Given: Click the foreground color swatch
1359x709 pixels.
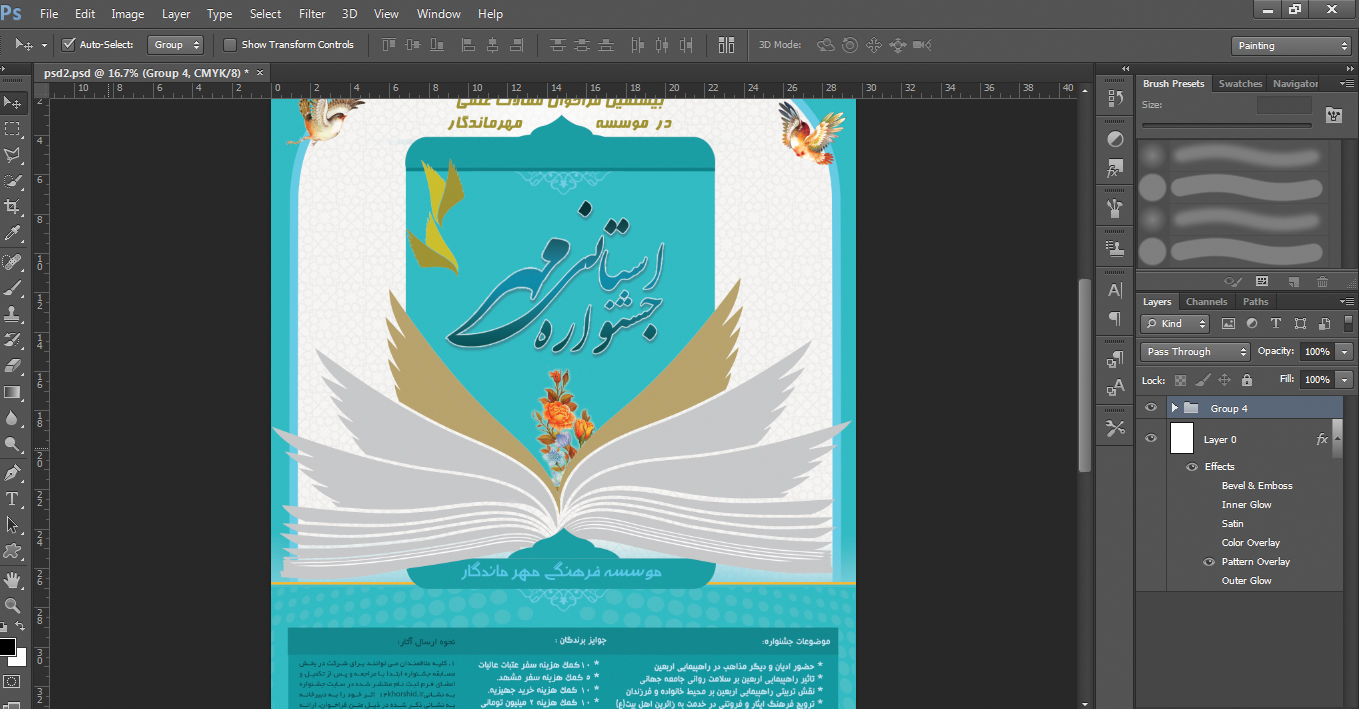Looking at the screenshot, I should [x=8, y=647].
